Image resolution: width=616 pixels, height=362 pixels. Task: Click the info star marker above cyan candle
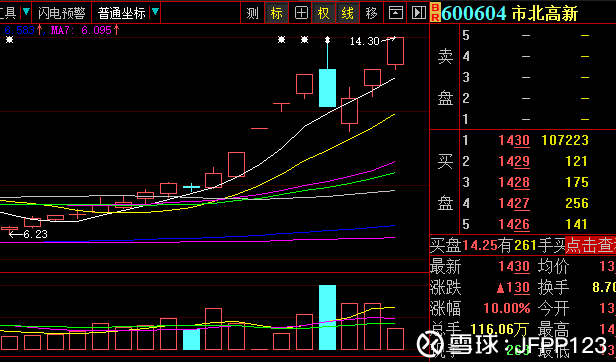[x=327, y=40]
